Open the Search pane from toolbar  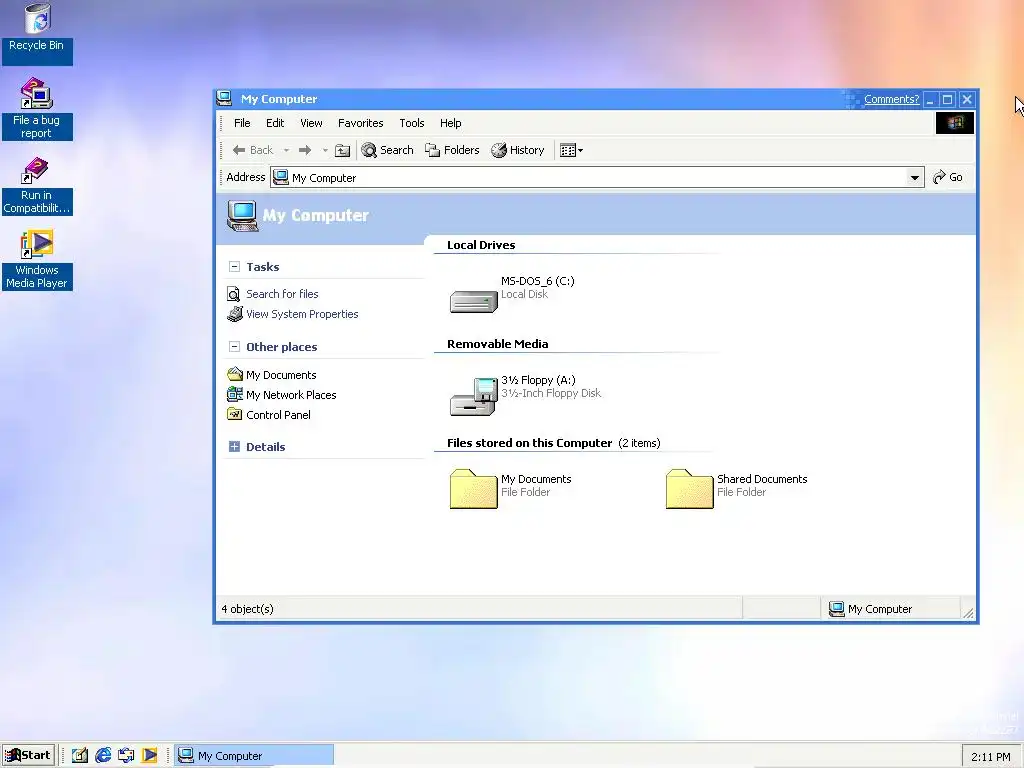[387, 150]
